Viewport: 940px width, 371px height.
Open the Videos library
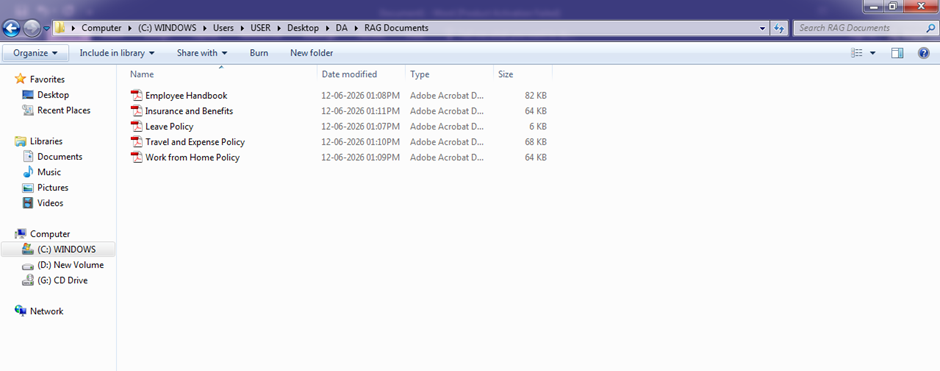50,203
